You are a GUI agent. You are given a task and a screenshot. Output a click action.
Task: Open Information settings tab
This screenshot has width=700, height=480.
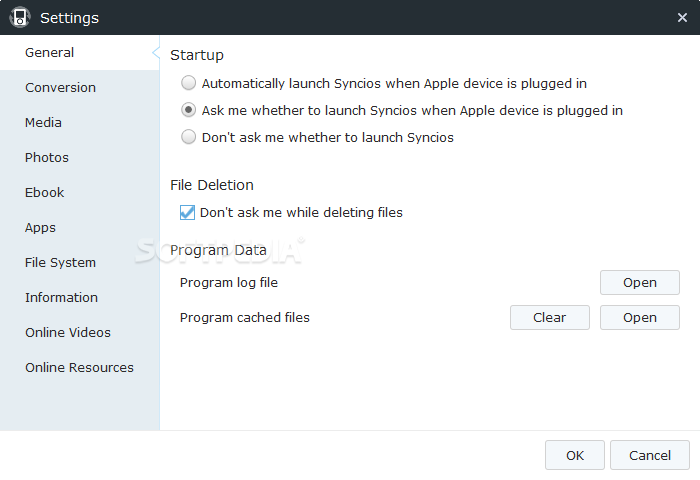click(x=79, y=297)
